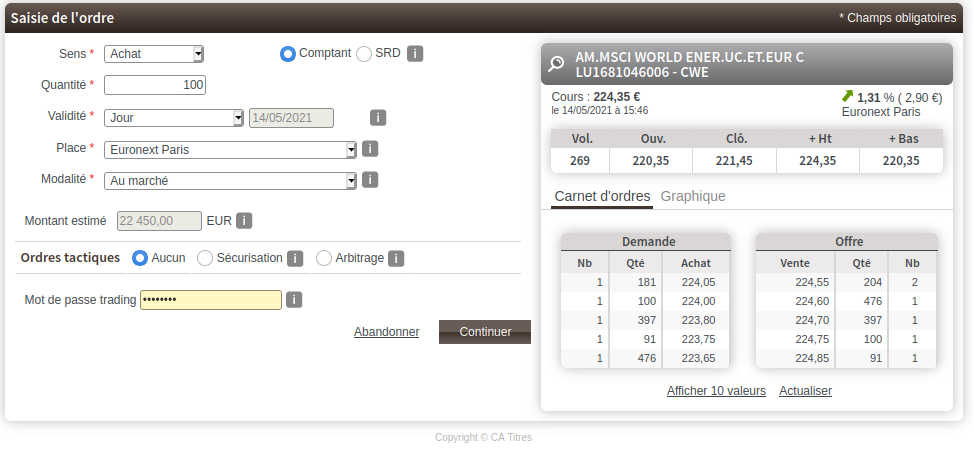Open info icon next to Montant estimé EUR
Viewport: 974px width, 456px height.
(244, 221)
